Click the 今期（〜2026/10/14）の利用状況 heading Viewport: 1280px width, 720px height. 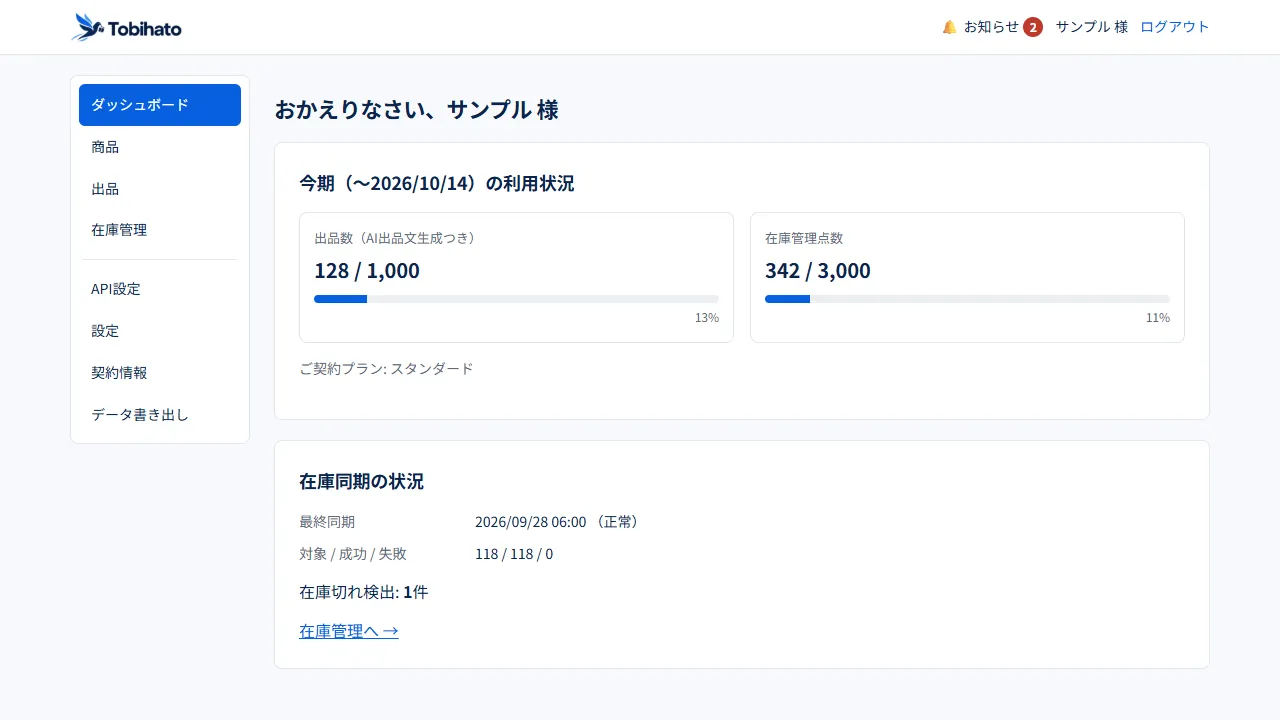point(437,184)
